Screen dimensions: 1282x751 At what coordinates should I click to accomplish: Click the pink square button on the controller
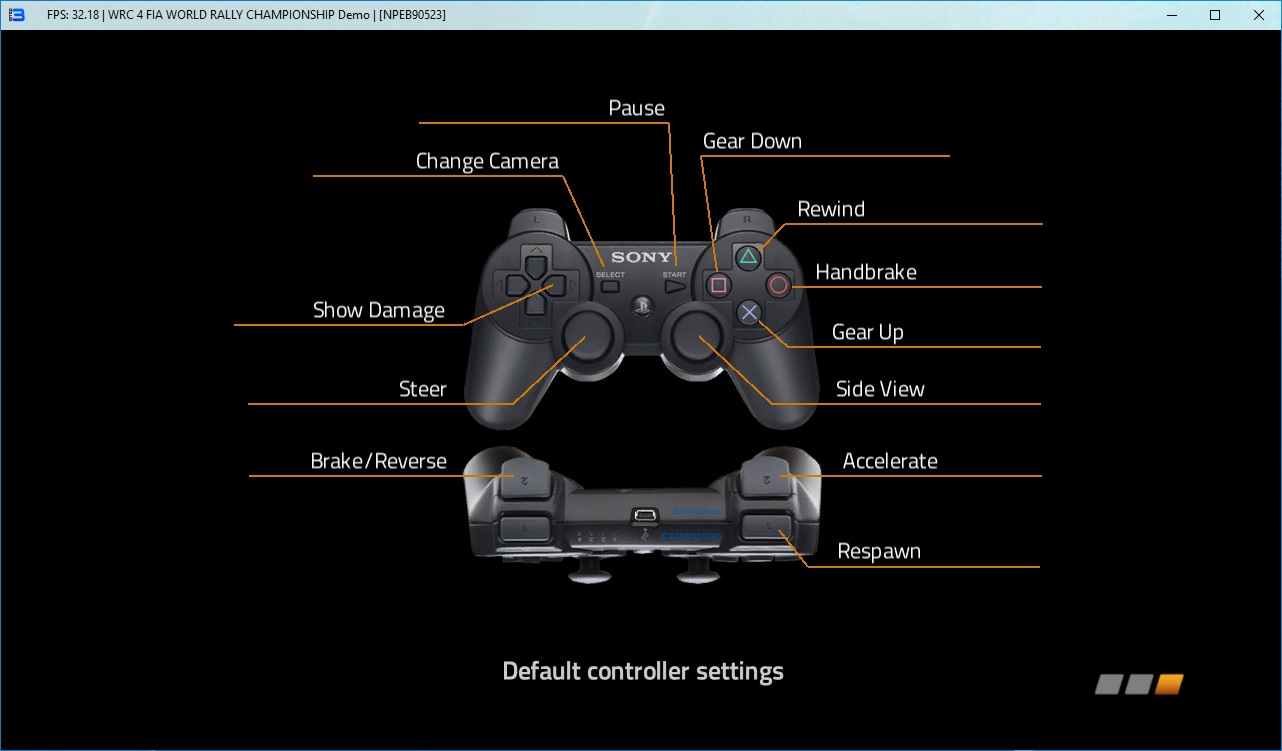tap(718, 285)
